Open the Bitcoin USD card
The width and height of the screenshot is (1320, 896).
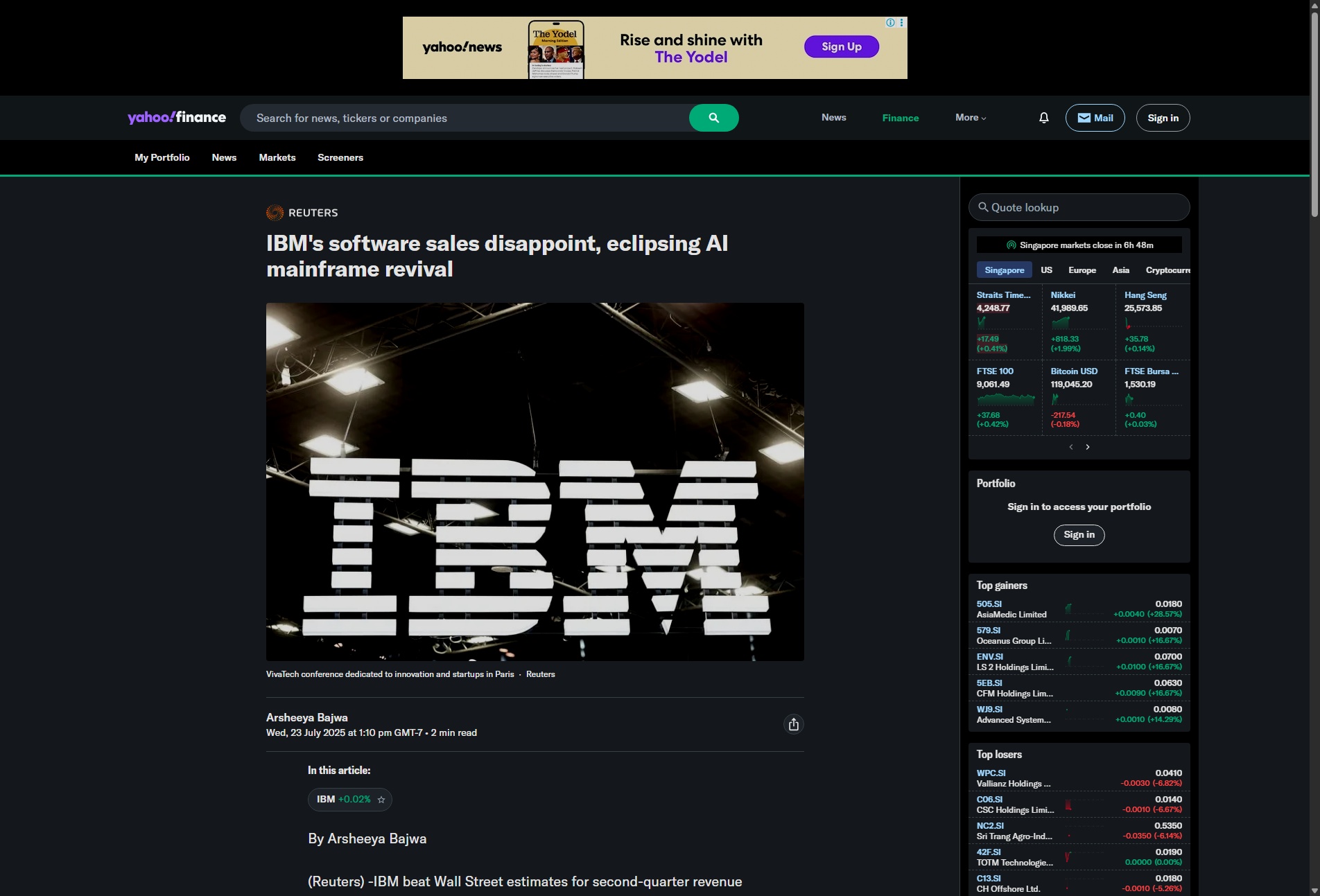tap(1079, 398)
